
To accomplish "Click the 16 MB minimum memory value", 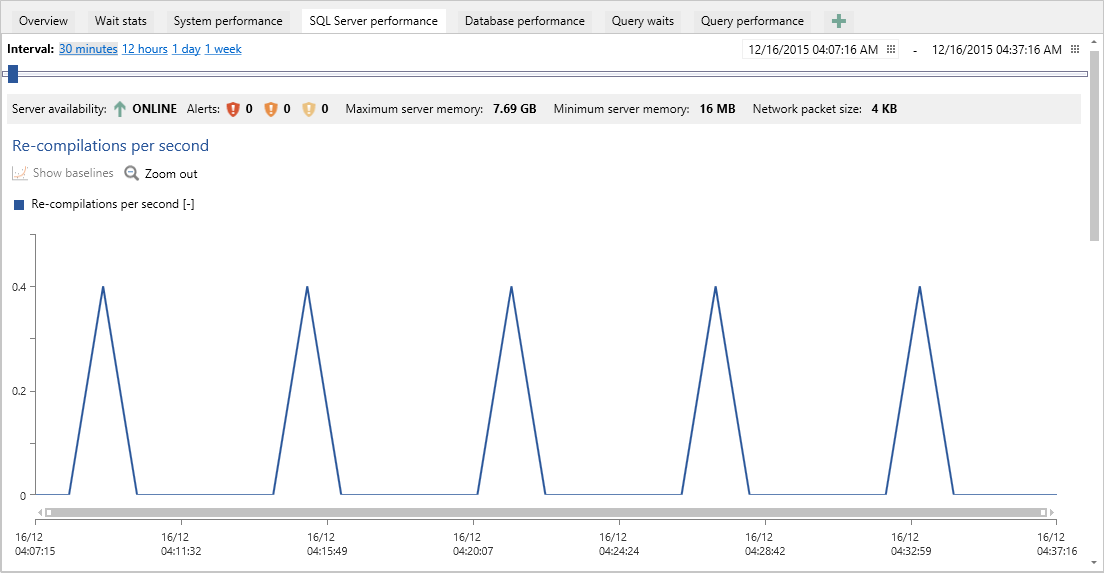I will click(717, 109).
